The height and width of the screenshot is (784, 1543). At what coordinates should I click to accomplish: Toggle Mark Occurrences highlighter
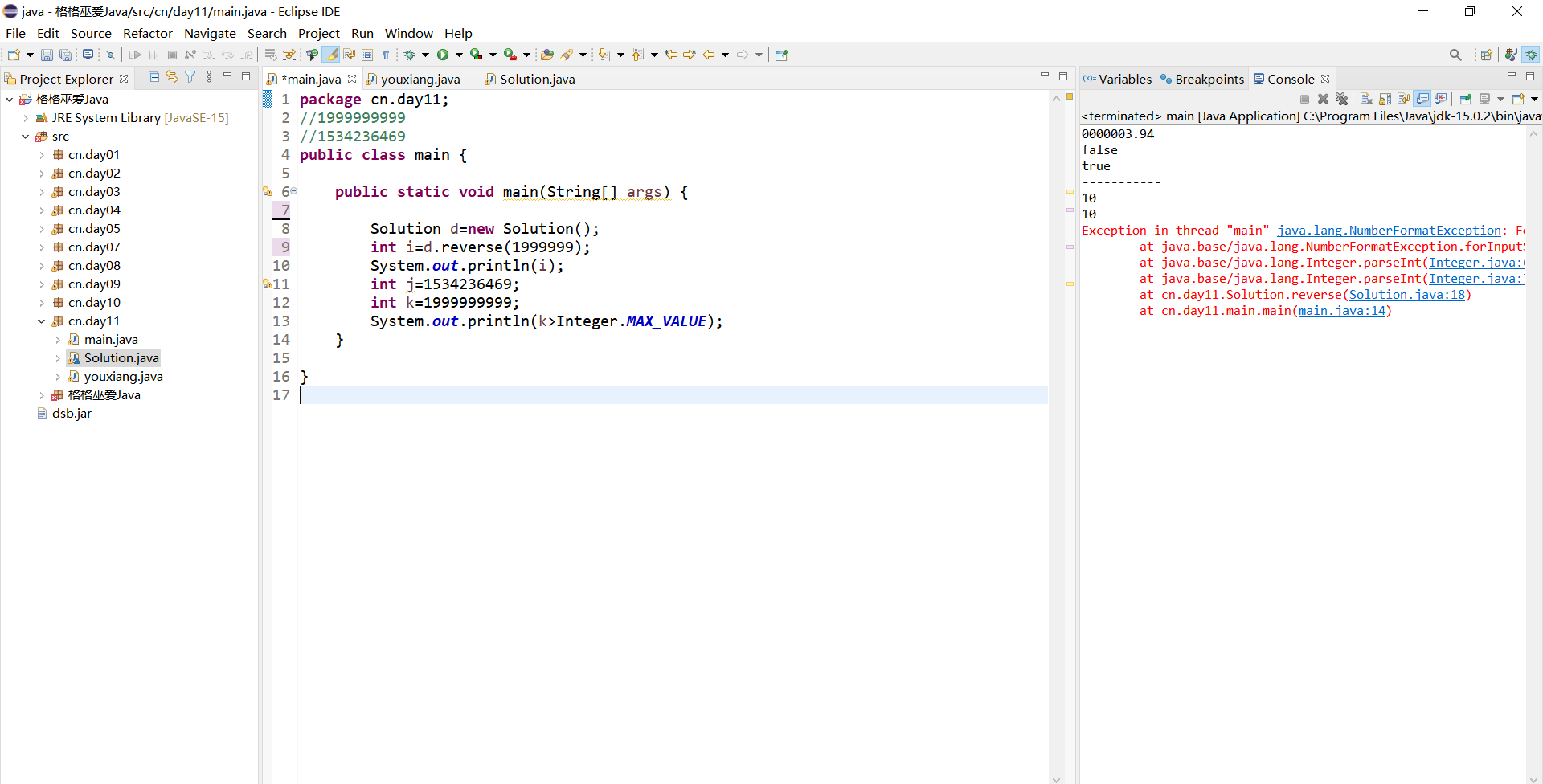330,55
